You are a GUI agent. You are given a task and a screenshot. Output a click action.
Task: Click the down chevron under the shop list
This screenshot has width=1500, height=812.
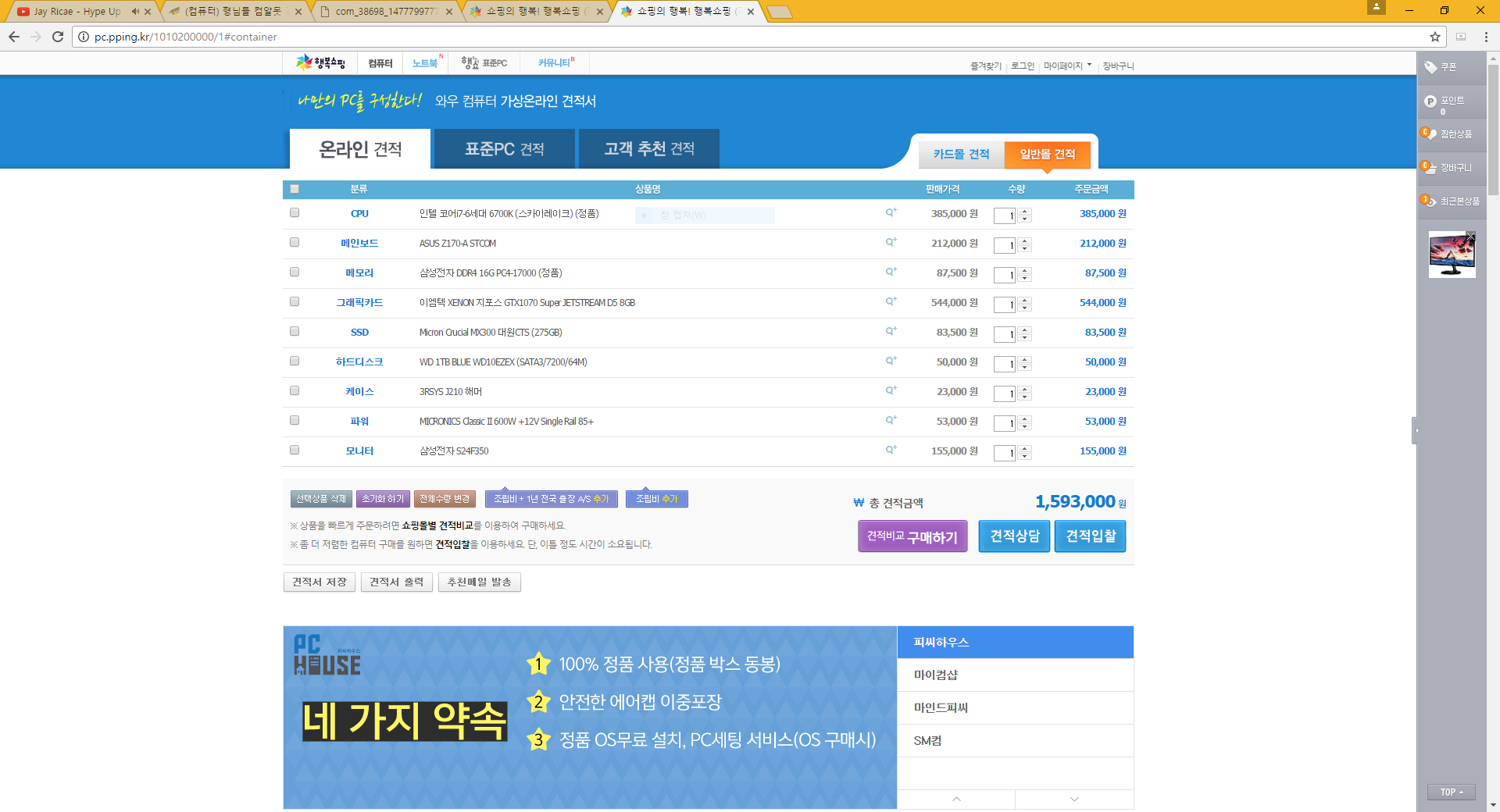[x=1074, y=800]
